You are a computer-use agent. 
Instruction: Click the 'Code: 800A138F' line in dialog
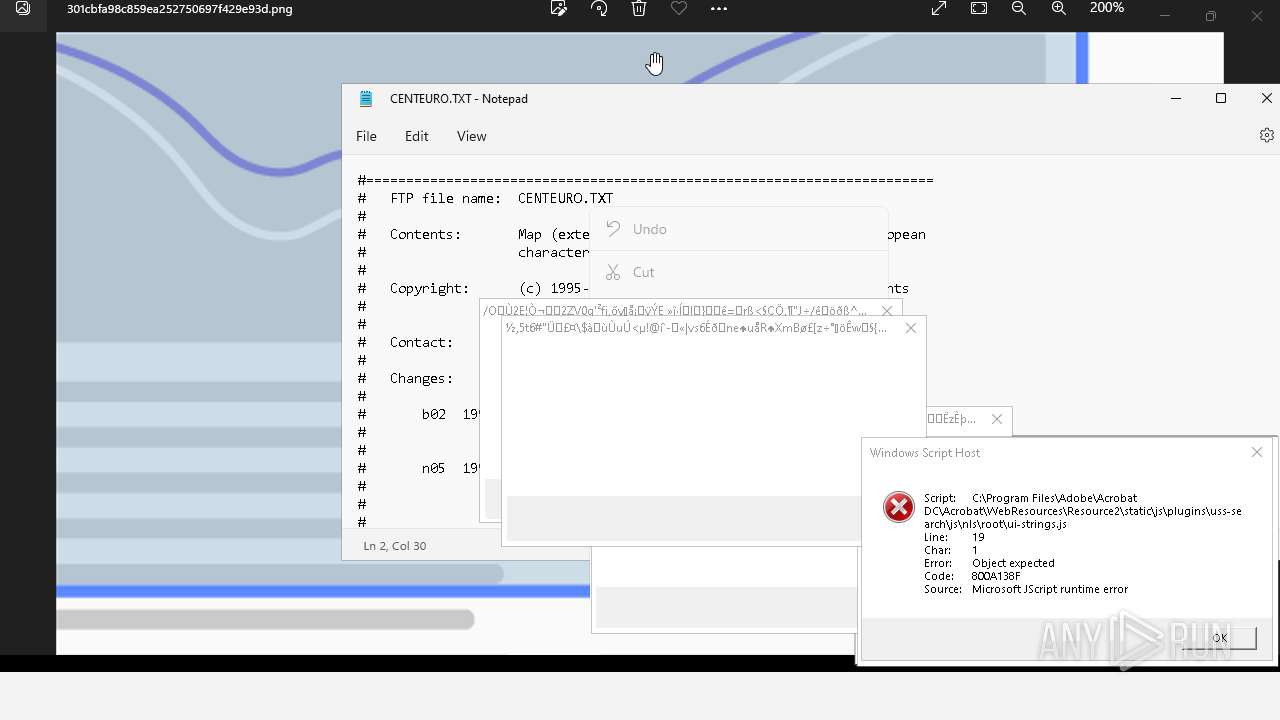(972, 576)
